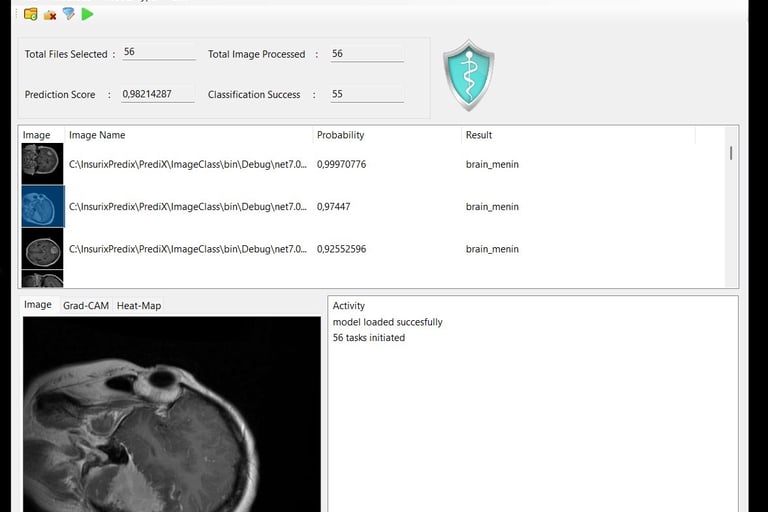Image resolution: width=768 pixels, height=512 pixels.
Task: Click the teal medical shield logo
Action: pos(469,75)
